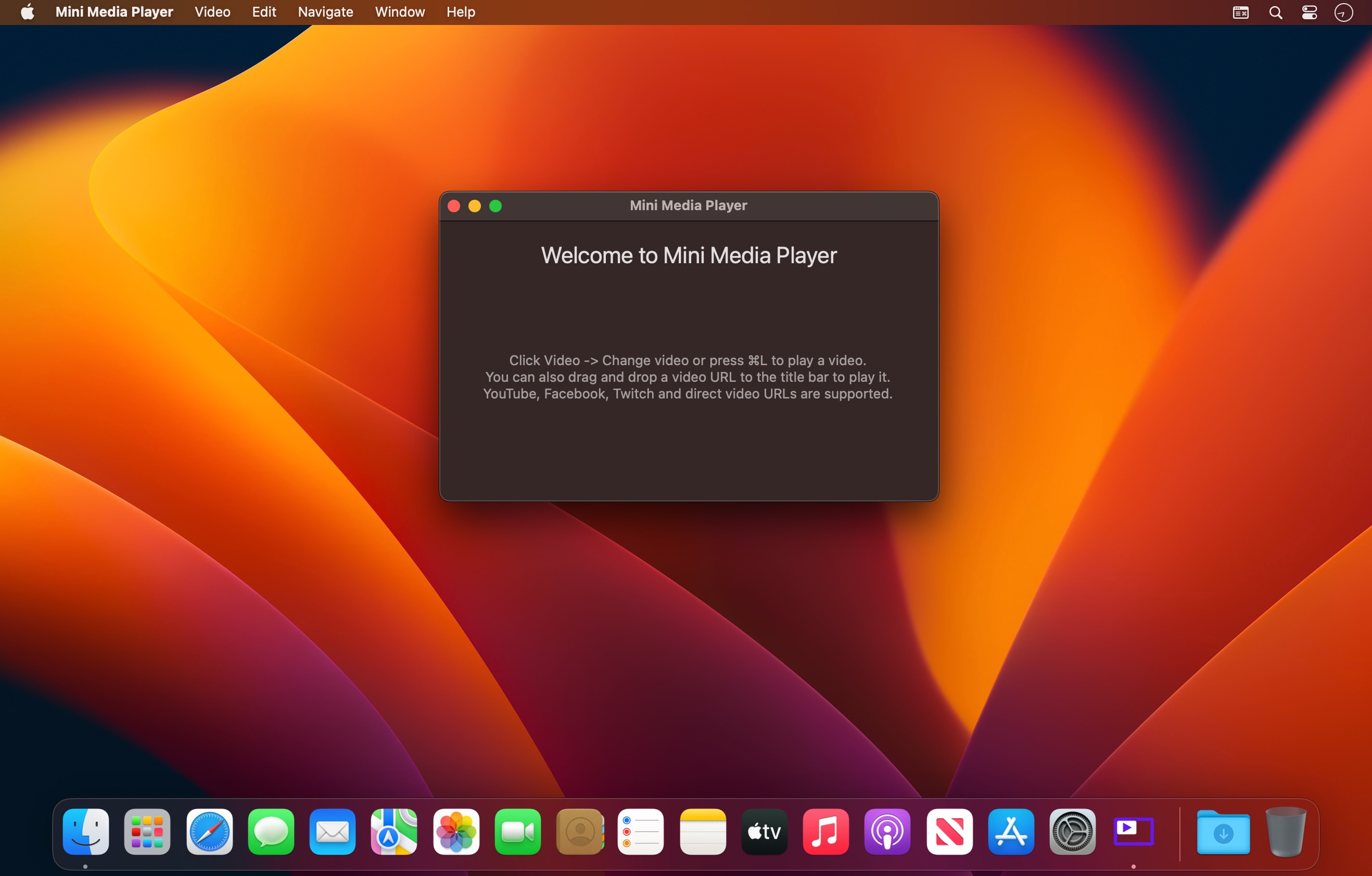This screenshot has width=1372, height=876.
Task: Open Contacts from the Dock
Action: point(579,831)
